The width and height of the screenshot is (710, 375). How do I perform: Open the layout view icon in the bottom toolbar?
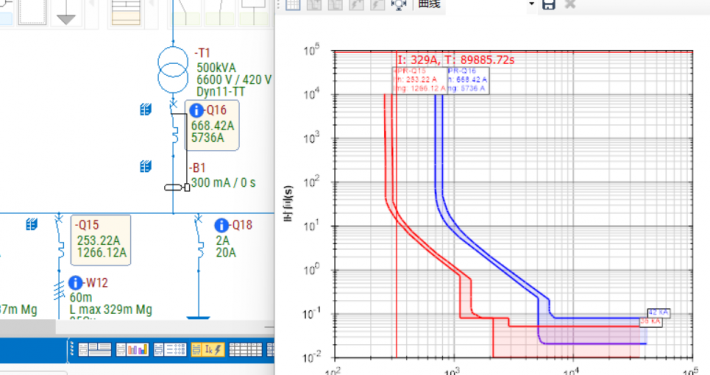(95, 349)
